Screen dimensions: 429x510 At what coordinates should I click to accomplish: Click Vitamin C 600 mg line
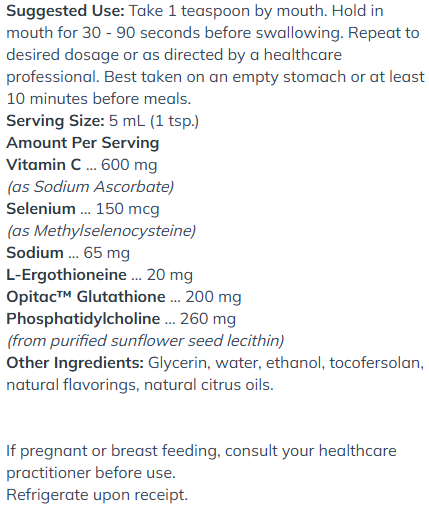coord(82,165)
